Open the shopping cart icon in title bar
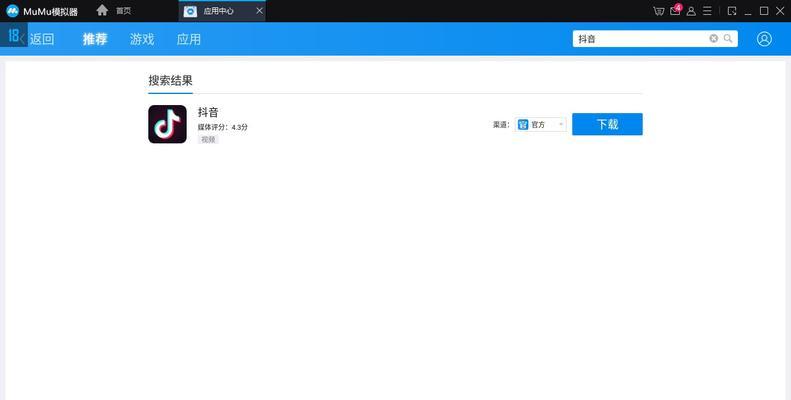Image resolution: width=791 pixels, height=400 pixels. 658,11
